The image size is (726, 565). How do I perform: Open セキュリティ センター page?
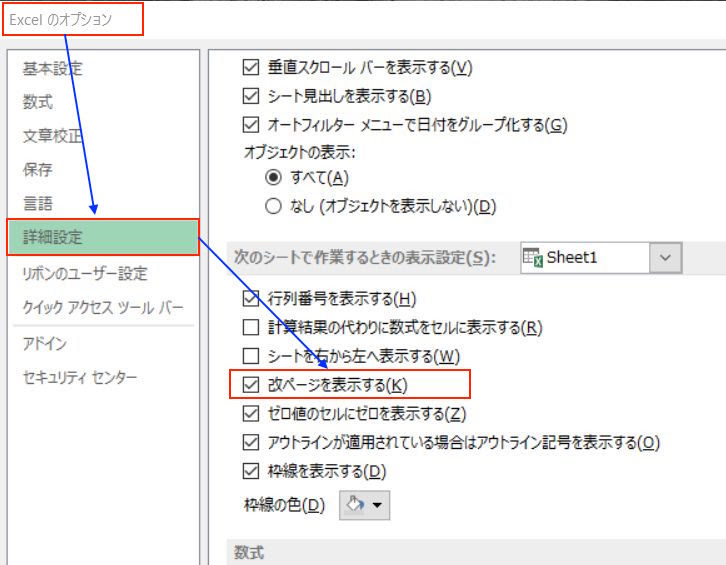[80, 377]
